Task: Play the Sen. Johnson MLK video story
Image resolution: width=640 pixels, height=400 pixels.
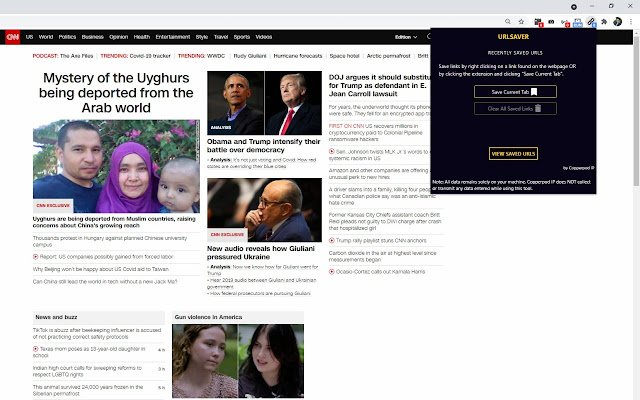Action: pyautogui.click(x=332, y=151)
